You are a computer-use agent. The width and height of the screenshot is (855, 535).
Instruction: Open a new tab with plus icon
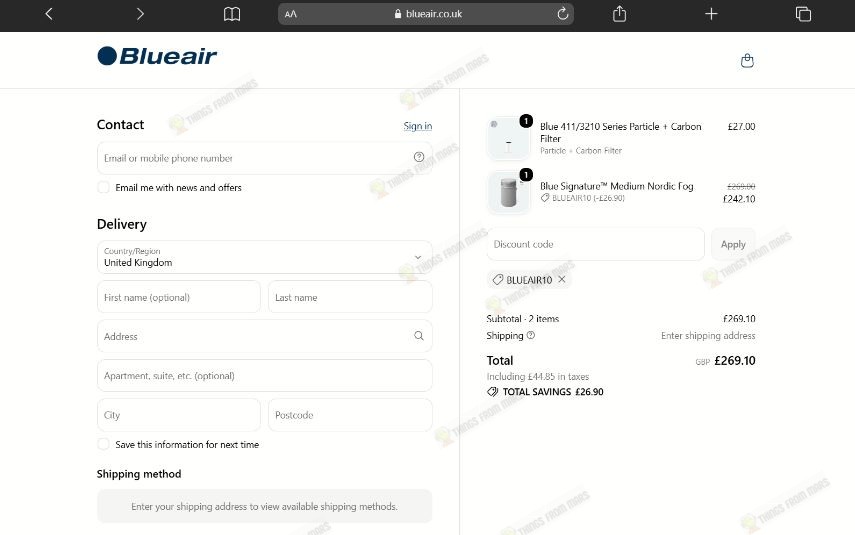click(x=711, y=14)
